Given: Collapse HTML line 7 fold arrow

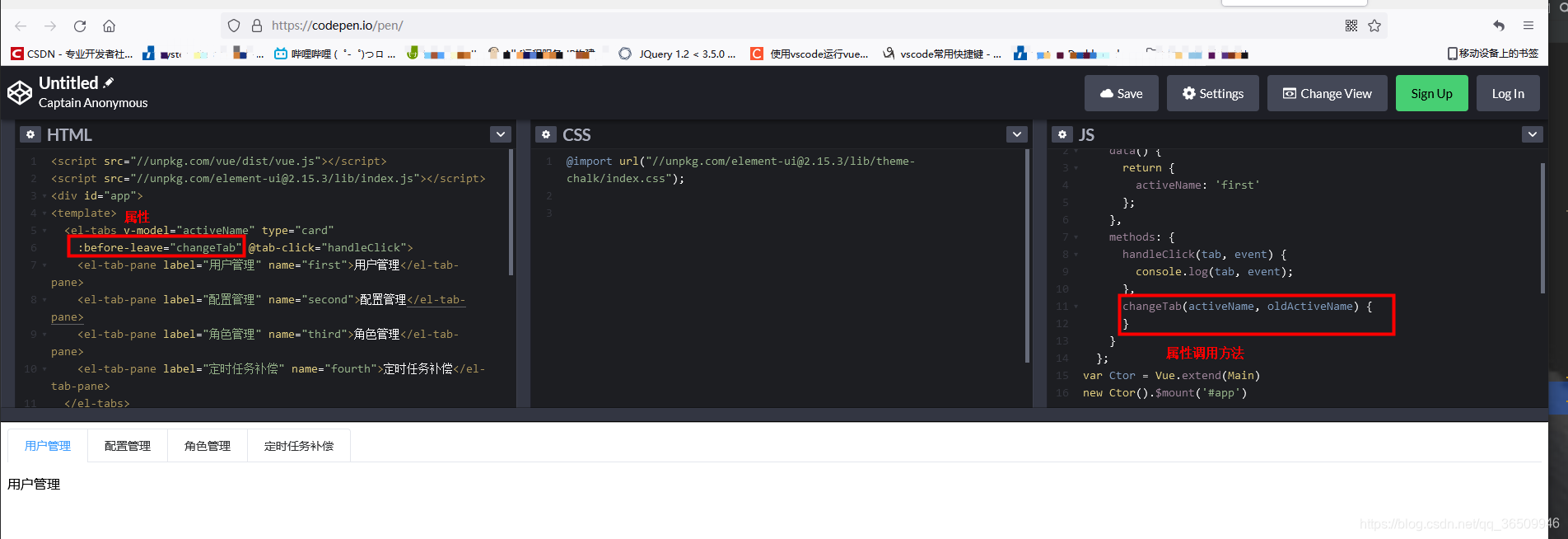Looking at the screenshot, I should click(x=44, y=265).
